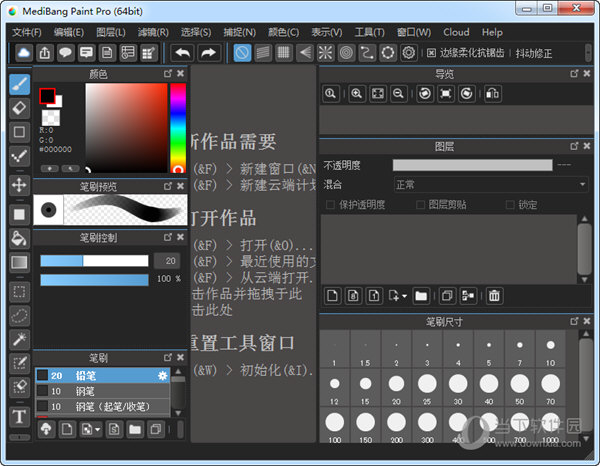Click flip canvas icon in Navigator
Viewport: 600px width, 466px height.
click(492, 94)
